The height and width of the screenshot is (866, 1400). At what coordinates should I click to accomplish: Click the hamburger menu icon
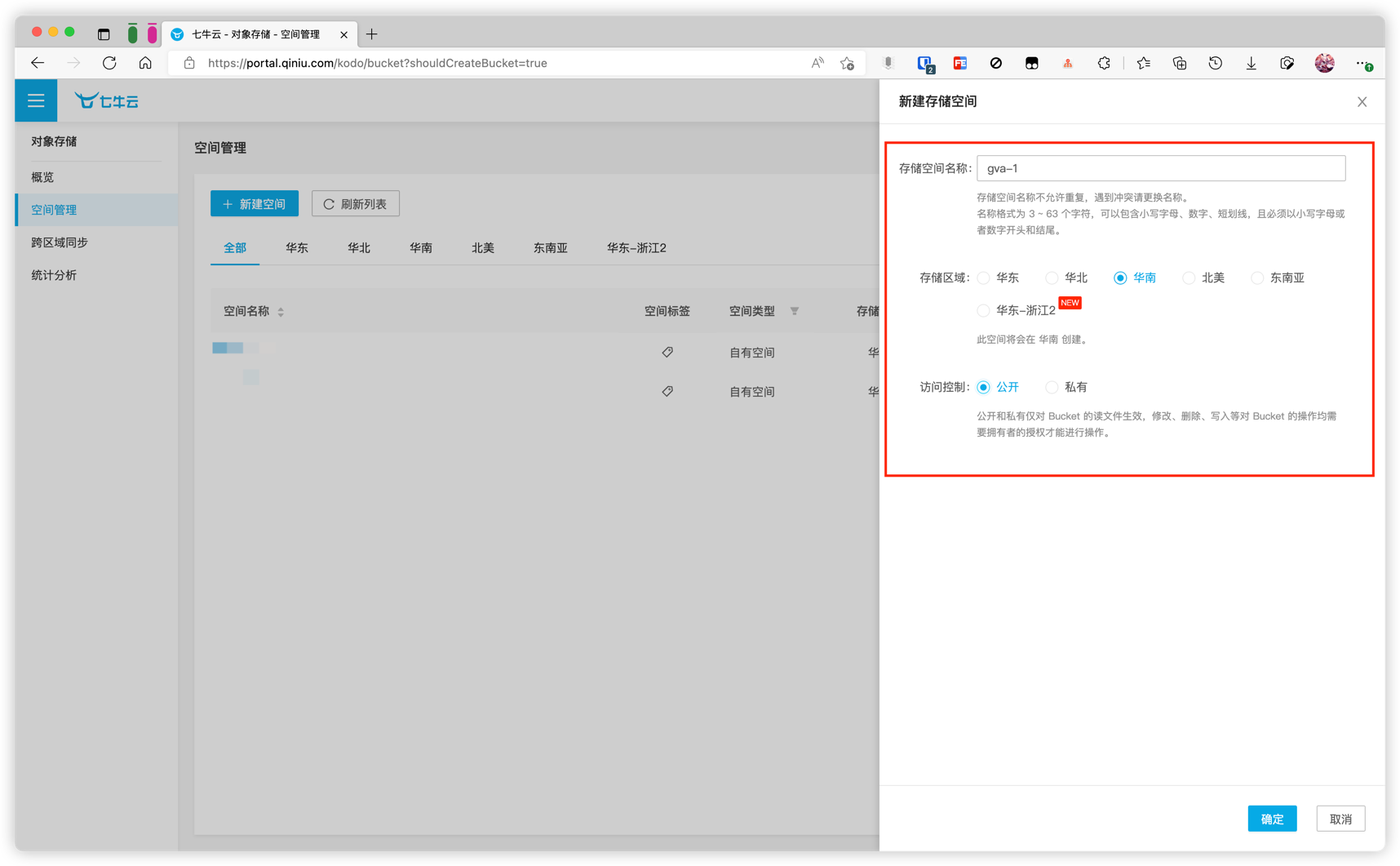click(36, 100)
